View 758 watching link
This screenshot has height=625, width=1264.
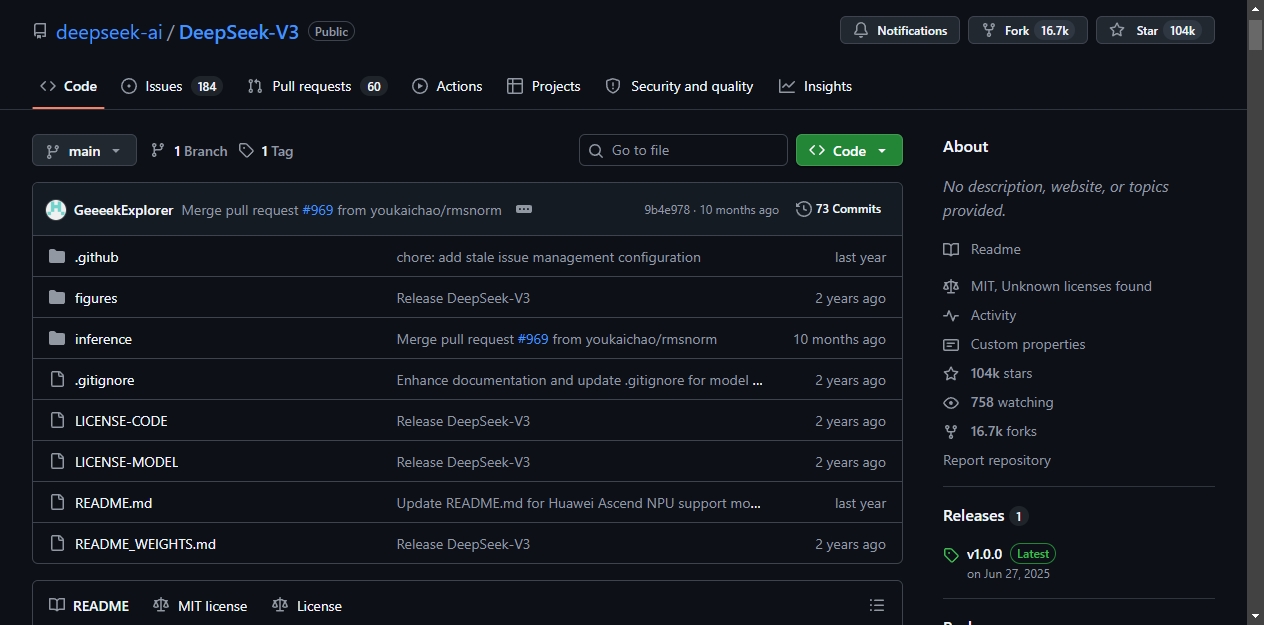pos(998,402)
